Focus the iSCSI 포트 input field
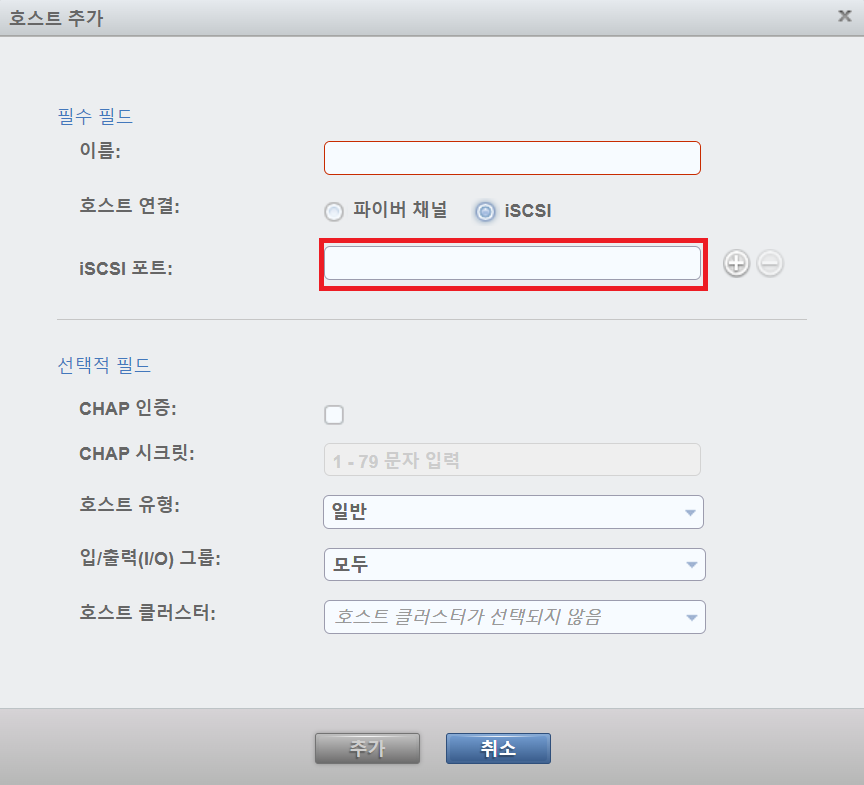The width and height of the screenshot is (864, 785). pos(512,263)
